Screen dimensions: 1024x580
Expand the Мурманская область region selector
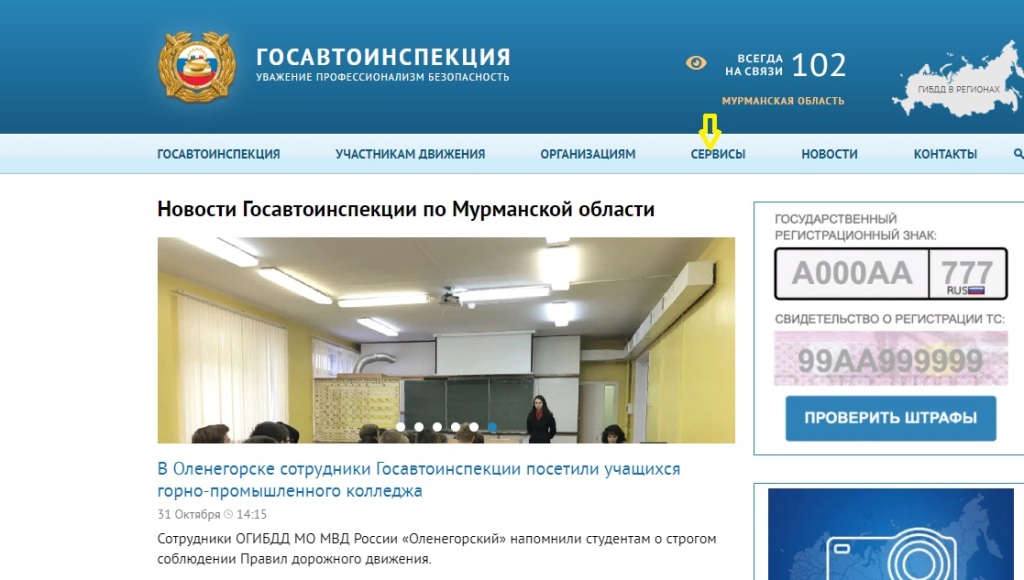782,101
